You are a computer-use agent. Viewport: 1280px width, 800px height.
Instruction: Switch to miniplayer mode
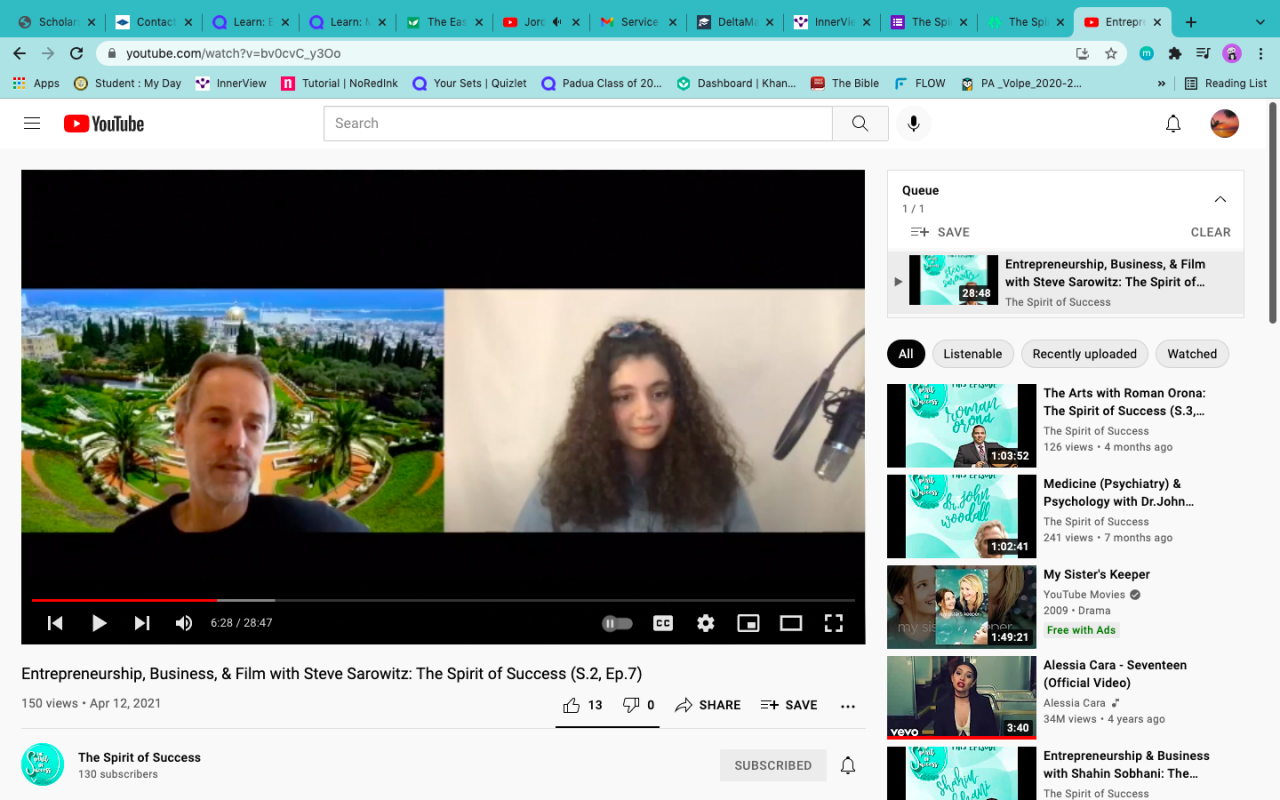tap(748, 623)
